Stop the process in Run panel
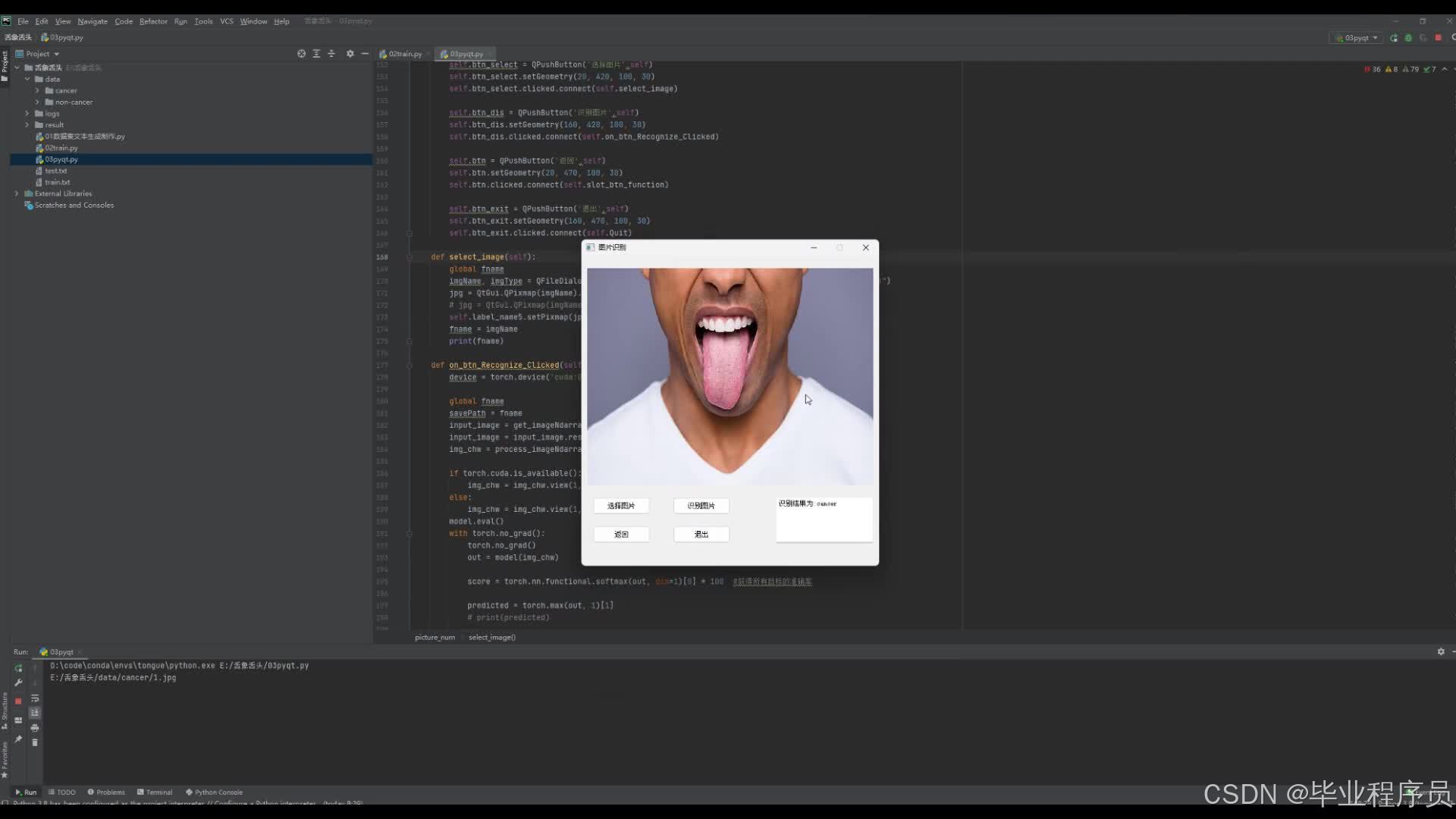This screenshot has height=819, width=1456. click(x=18, y=701)
